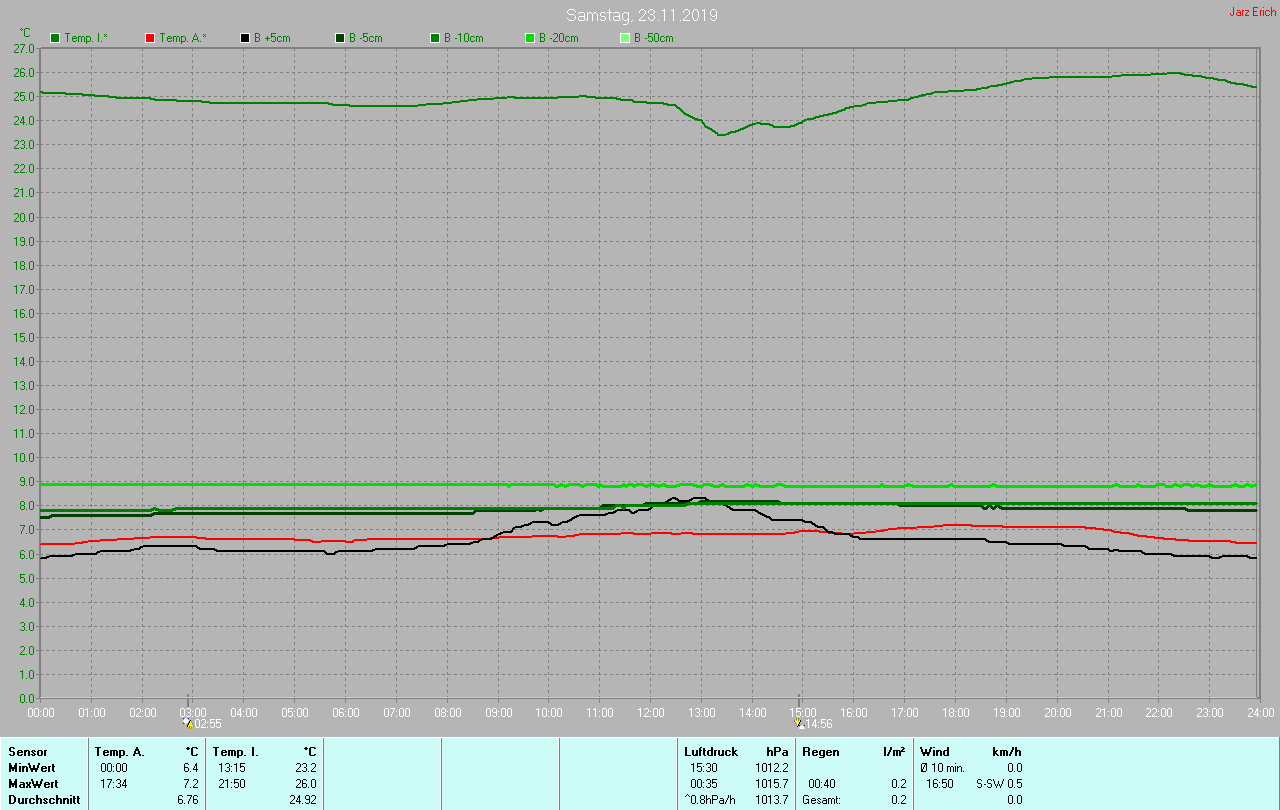Viewport: 1280px width, 810px height.
Task: Click the 27.0 value on the temperature axis
Action: (x=24, y=48)
